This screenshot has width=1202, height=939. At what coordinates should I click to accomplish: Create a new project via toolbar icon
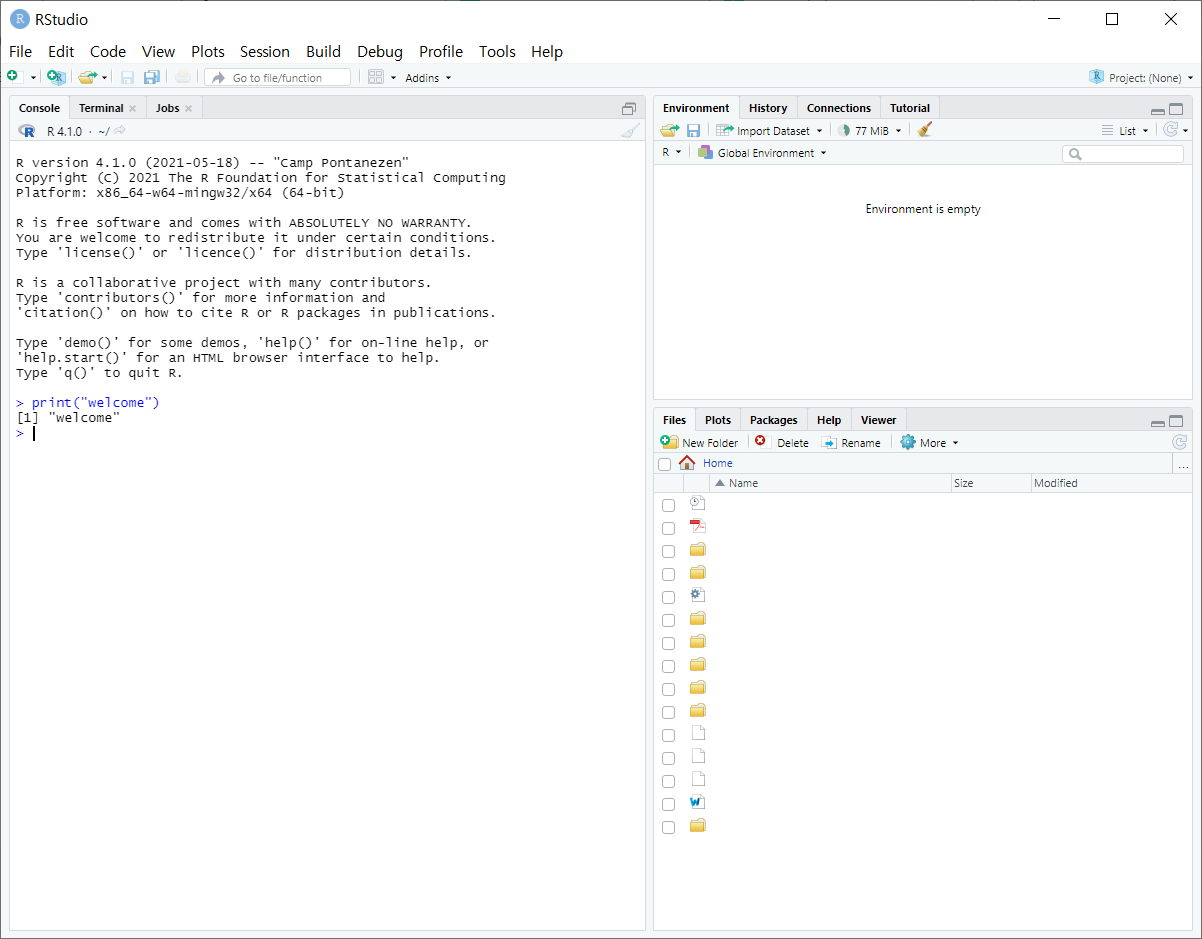coord(57,77)
